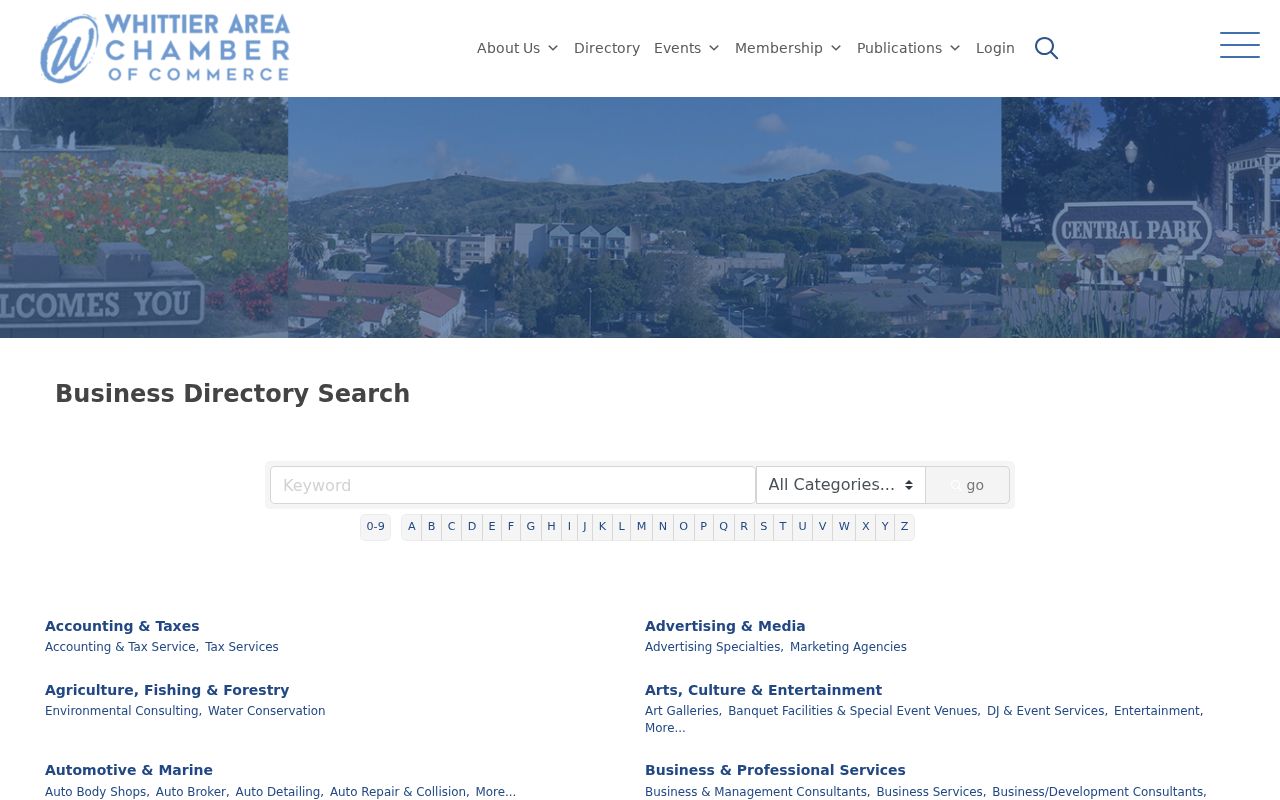Open Accounting & Tax Service subcategory

(120, 647)
